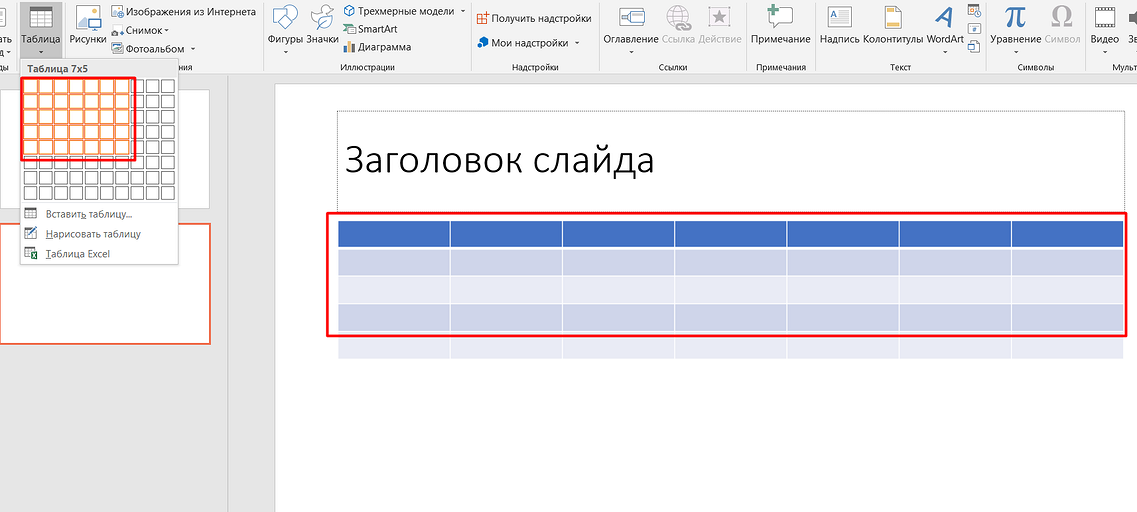Insert a SmartArt graphic
This screenshot has width=1137, height=512.
(x=370, y=29)
